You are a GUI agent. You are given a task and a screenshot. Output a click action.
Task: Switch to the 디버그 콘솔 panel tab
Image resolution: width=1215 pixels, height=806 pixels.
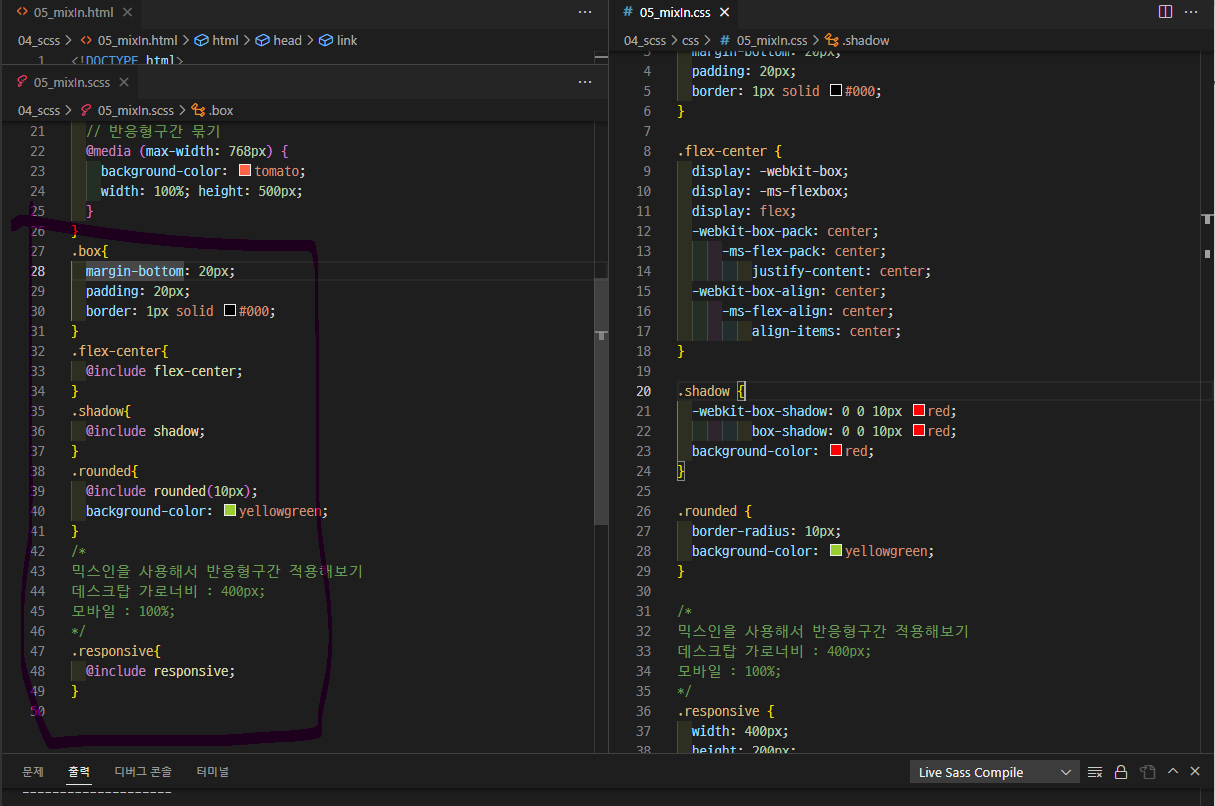click(143, 772)
